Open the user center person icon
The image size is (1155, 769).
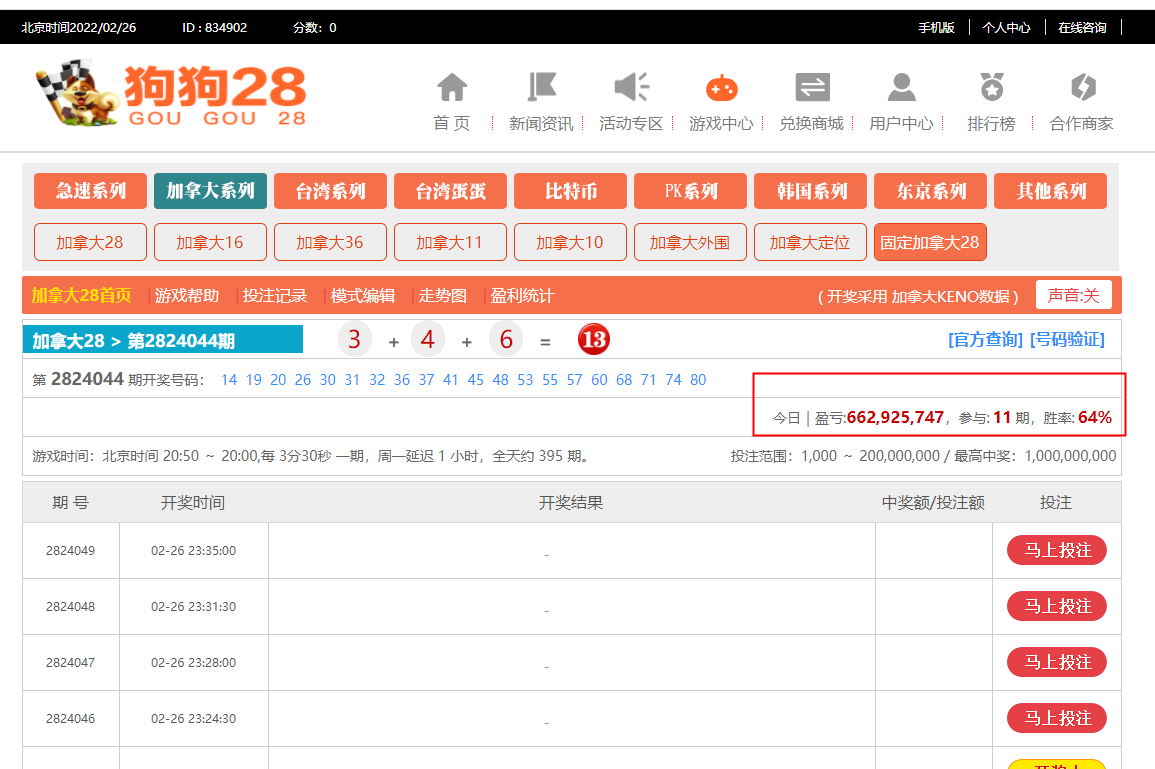(x=901, y=88)
